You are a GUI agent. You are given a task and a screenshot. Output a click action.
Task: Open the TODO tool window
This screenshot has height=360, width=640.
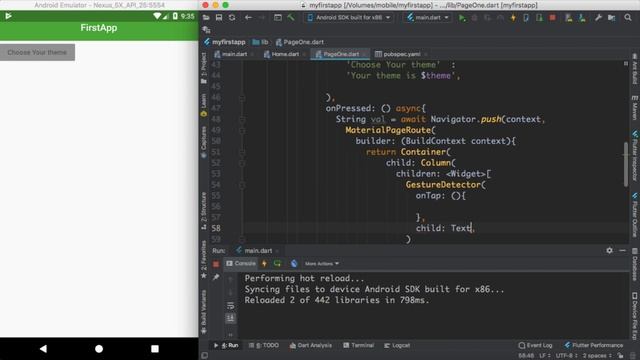pos(264,345)
